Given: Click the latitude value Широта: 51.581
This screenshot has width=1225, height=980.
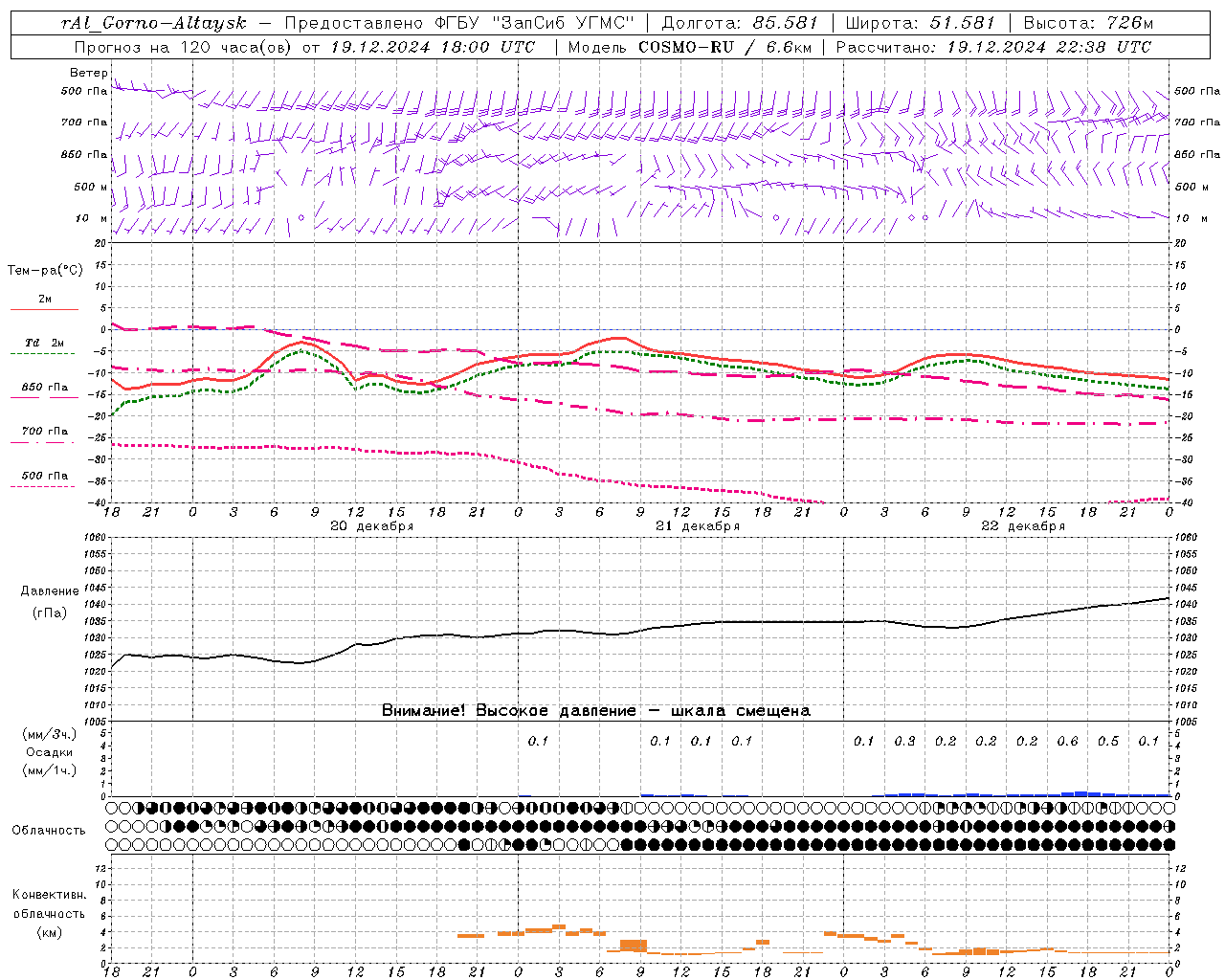Looking at the screenshot, I should pos(921,23).
